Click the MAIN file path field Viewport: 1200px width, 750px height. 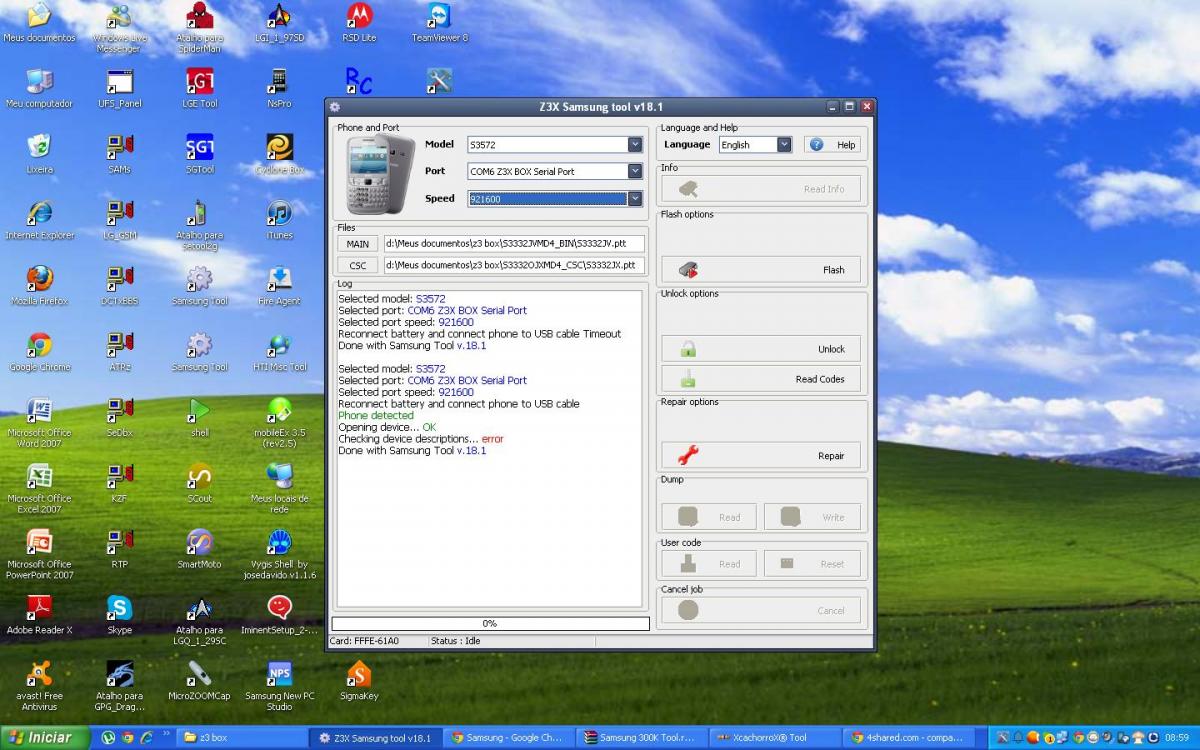point(514,244)
